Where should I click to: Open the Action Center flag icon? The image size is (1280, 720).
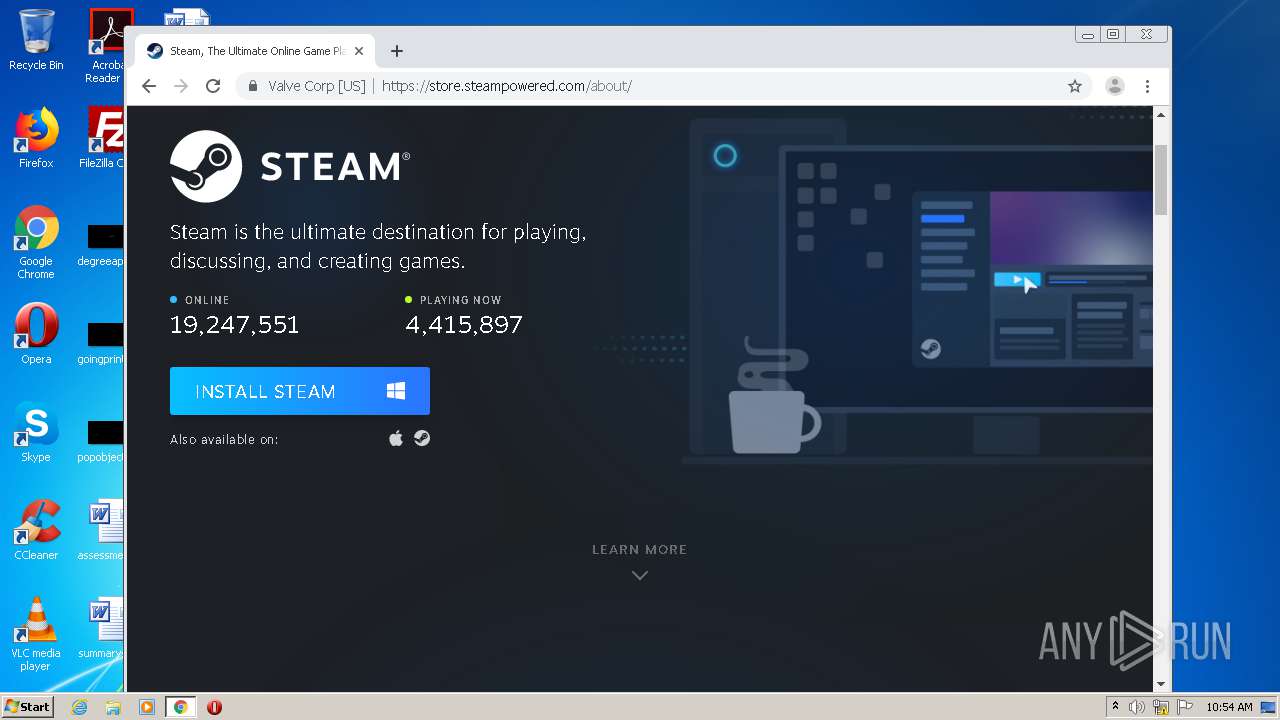[x=1185, y=707]
